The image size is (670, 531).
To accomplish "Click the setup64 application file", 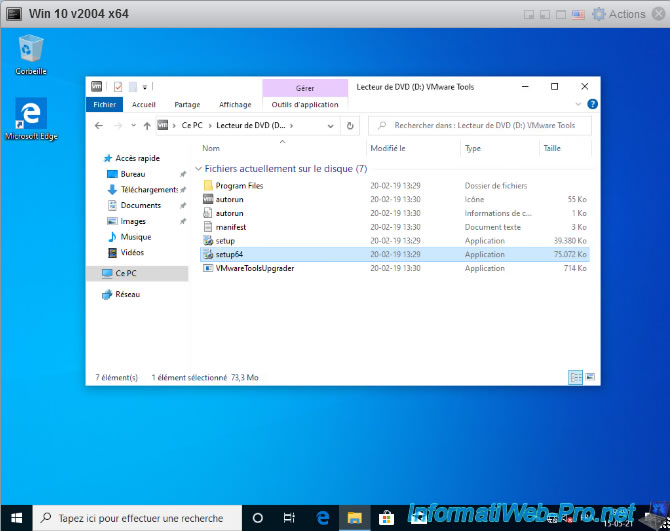I will point(229,255).
